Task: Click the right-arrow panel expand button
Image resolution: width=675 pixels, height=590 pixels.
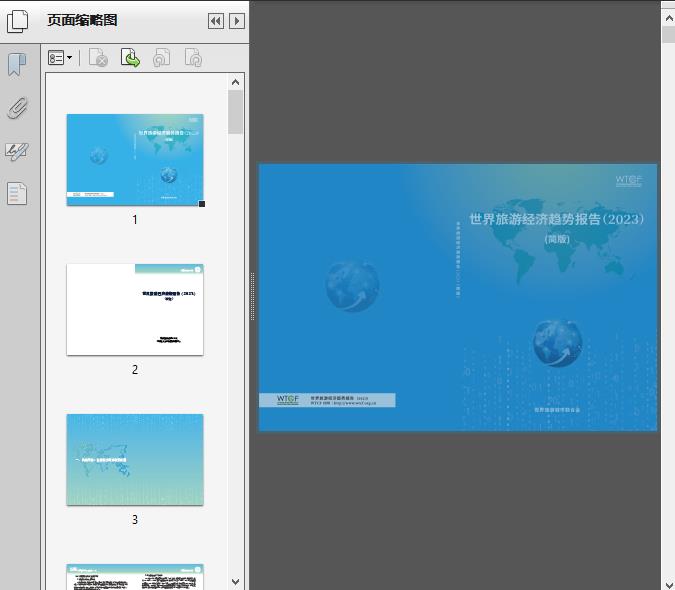Action: pyautogui.click(x=237, y=21)
